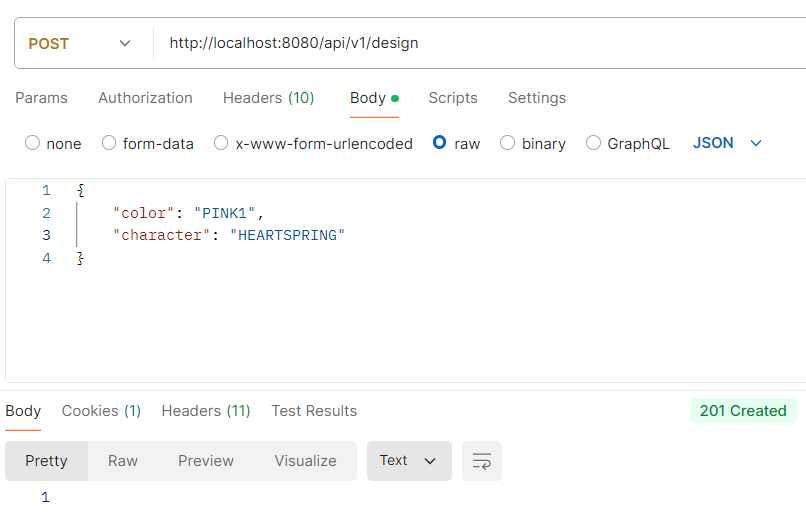This screenshot has width=806, height=520.
Task: Open the response Body tab
Action: pyautogui.click(x=23, y=411)
